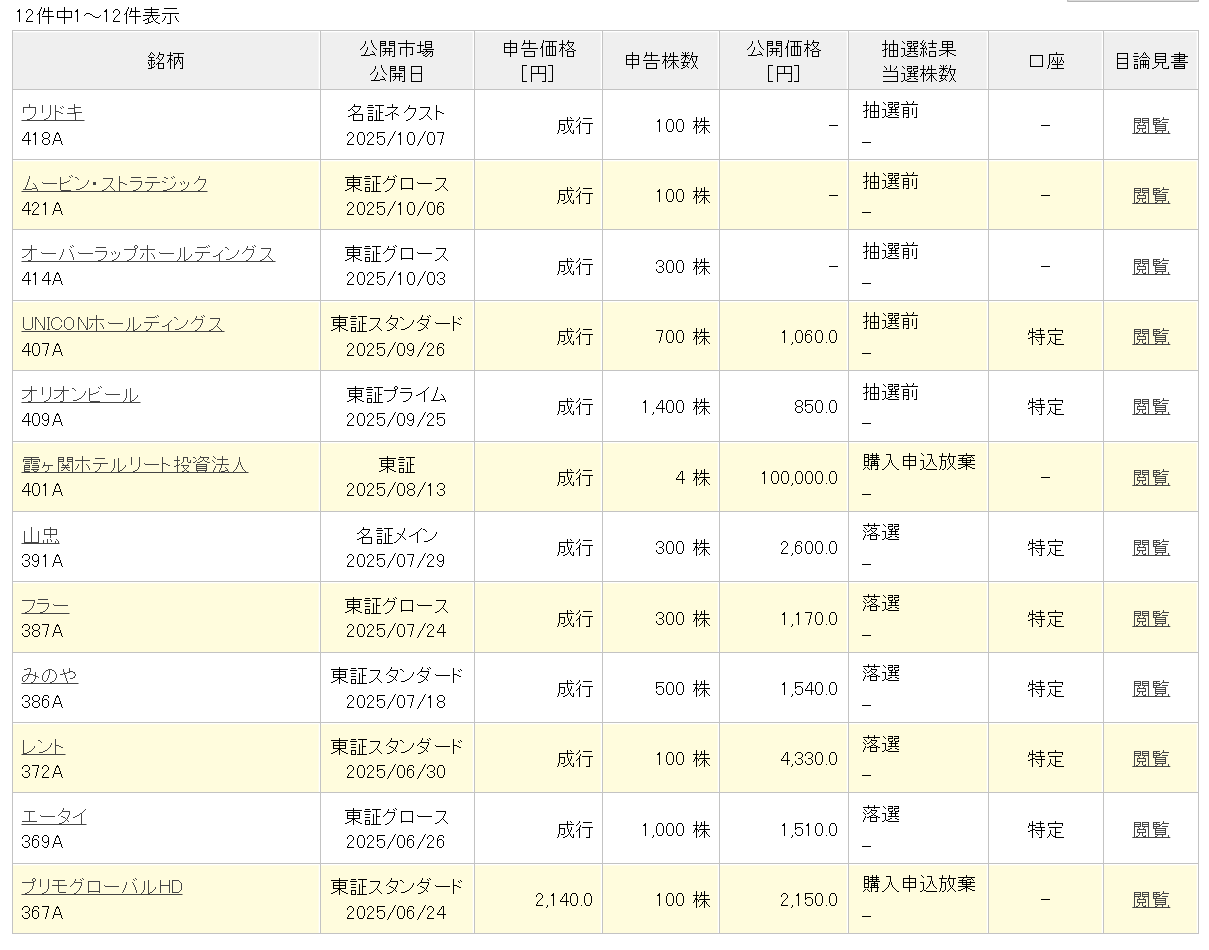
Task: Click the 山忠 stock name link
Action: (x=40, y=535)
